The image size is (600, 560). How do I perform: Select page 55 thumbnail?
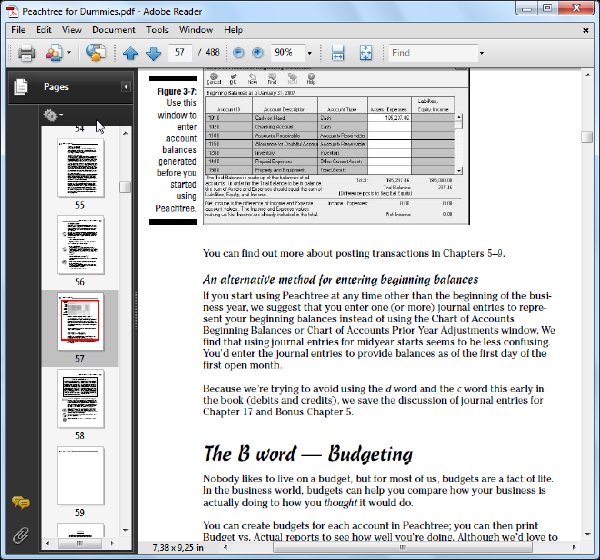pos(80,168)
